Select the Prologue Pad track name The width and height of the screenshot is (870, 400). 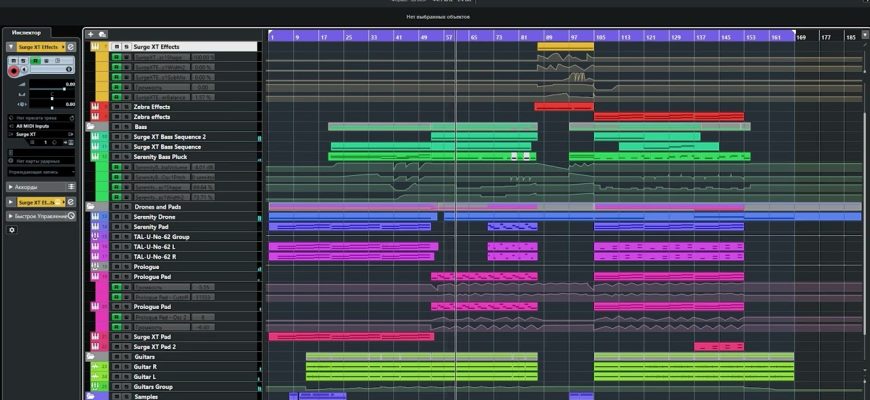pos(152,277)
